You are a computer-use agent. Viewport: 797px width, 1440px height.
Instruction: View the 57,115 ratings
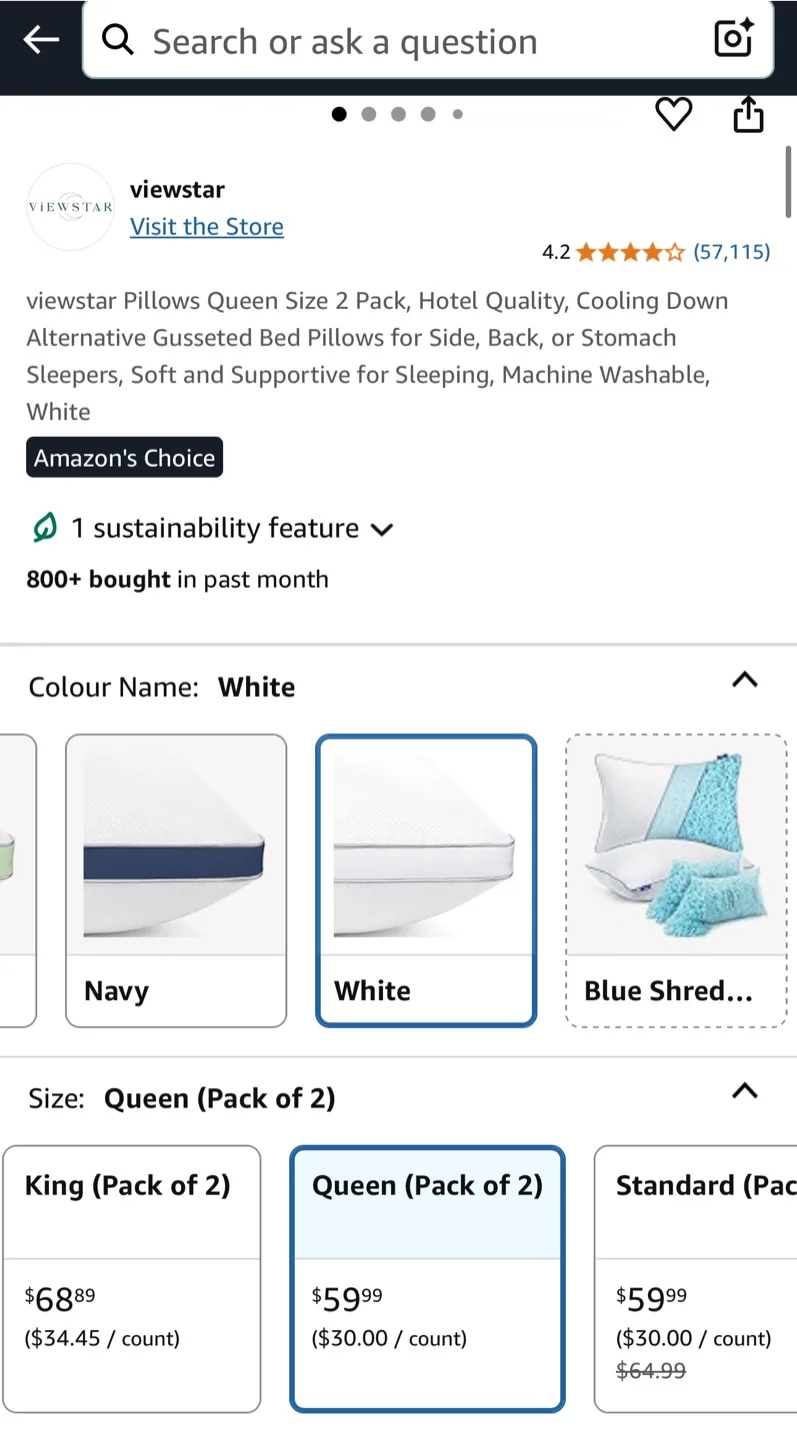pyautogui.click(x=731, y=252)
